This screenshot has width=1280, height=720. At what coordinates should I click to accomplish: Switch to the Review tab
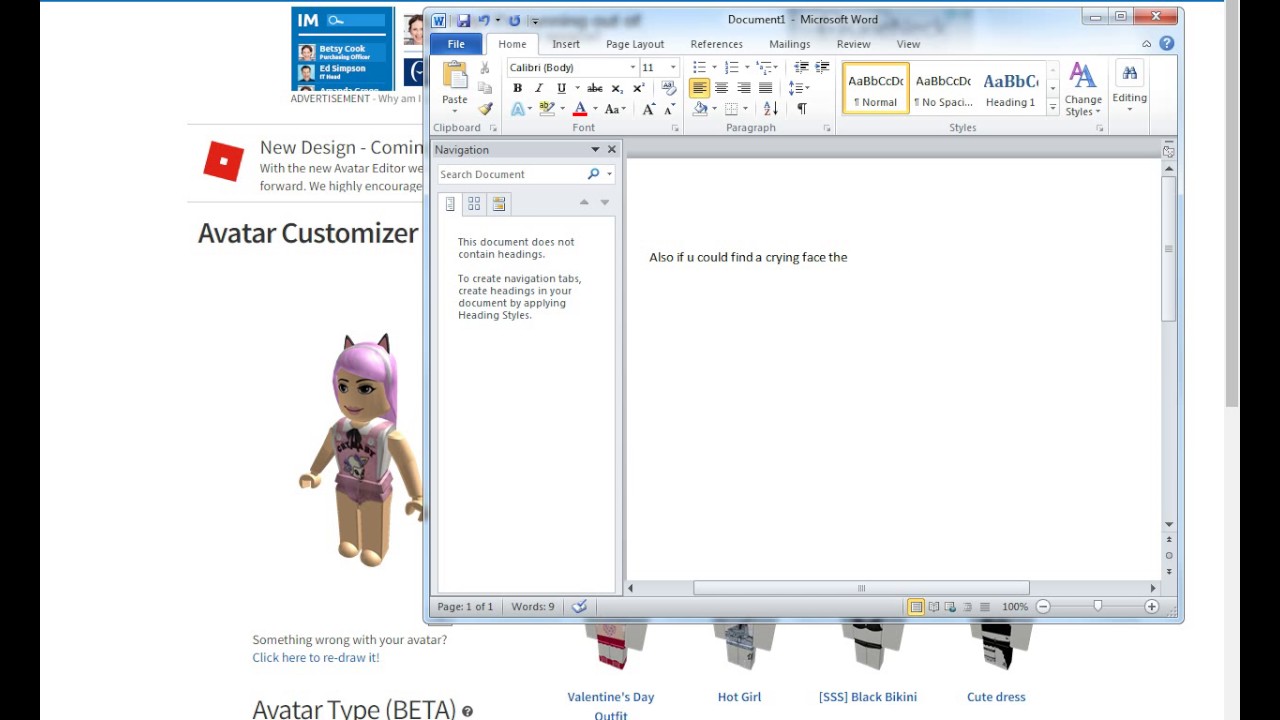pos(853,44)
